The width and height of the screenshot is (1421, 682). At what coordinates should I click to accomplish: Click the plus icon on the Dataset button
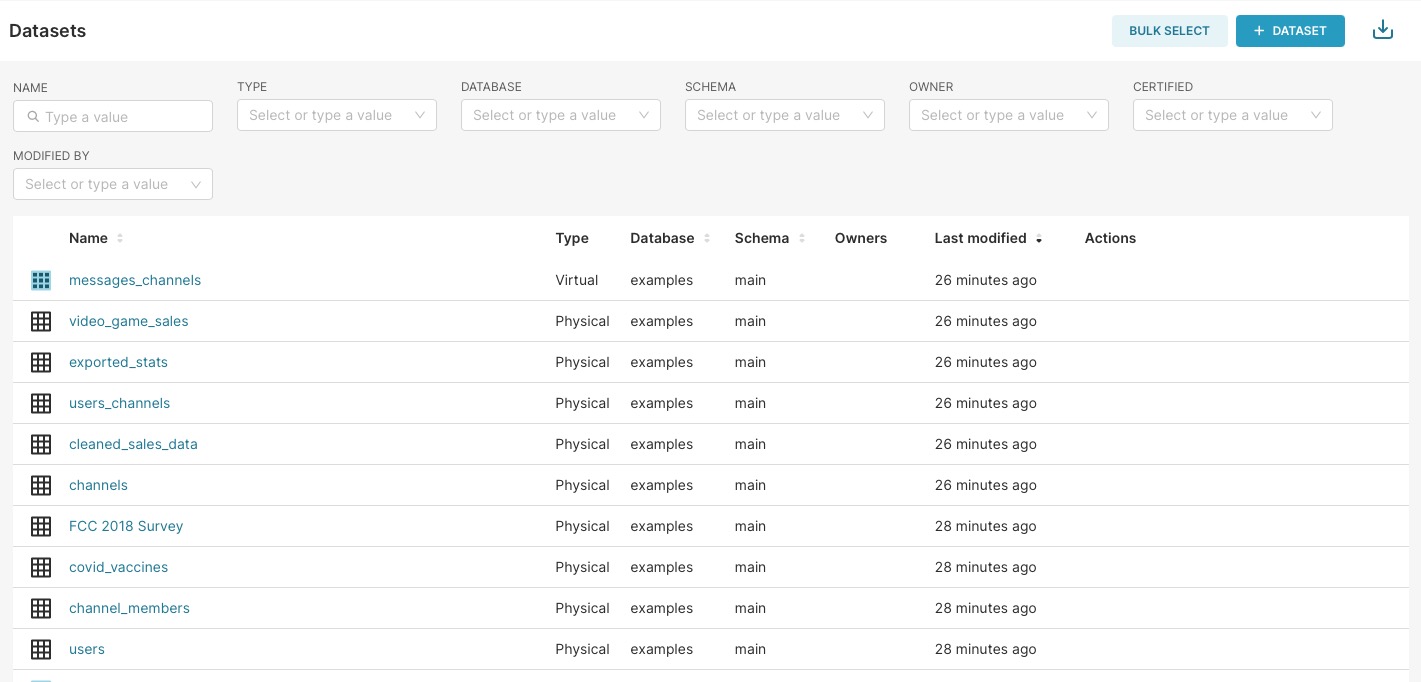click(x=1259, y=30)
